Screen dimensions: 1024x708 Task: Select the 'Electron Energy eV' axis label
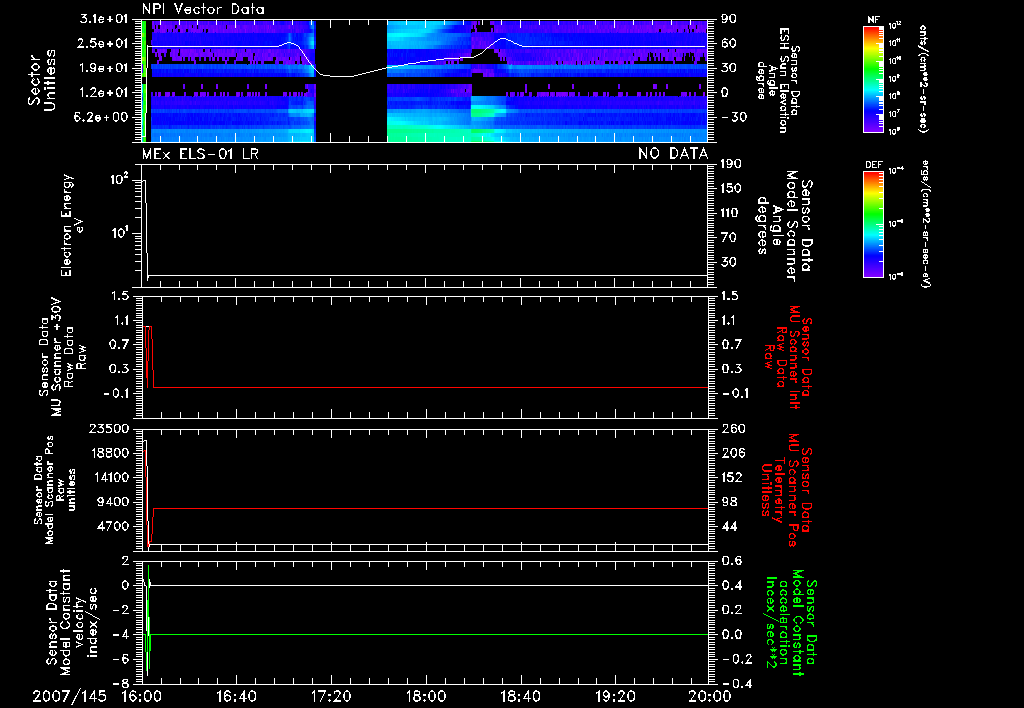pos(72,225)
